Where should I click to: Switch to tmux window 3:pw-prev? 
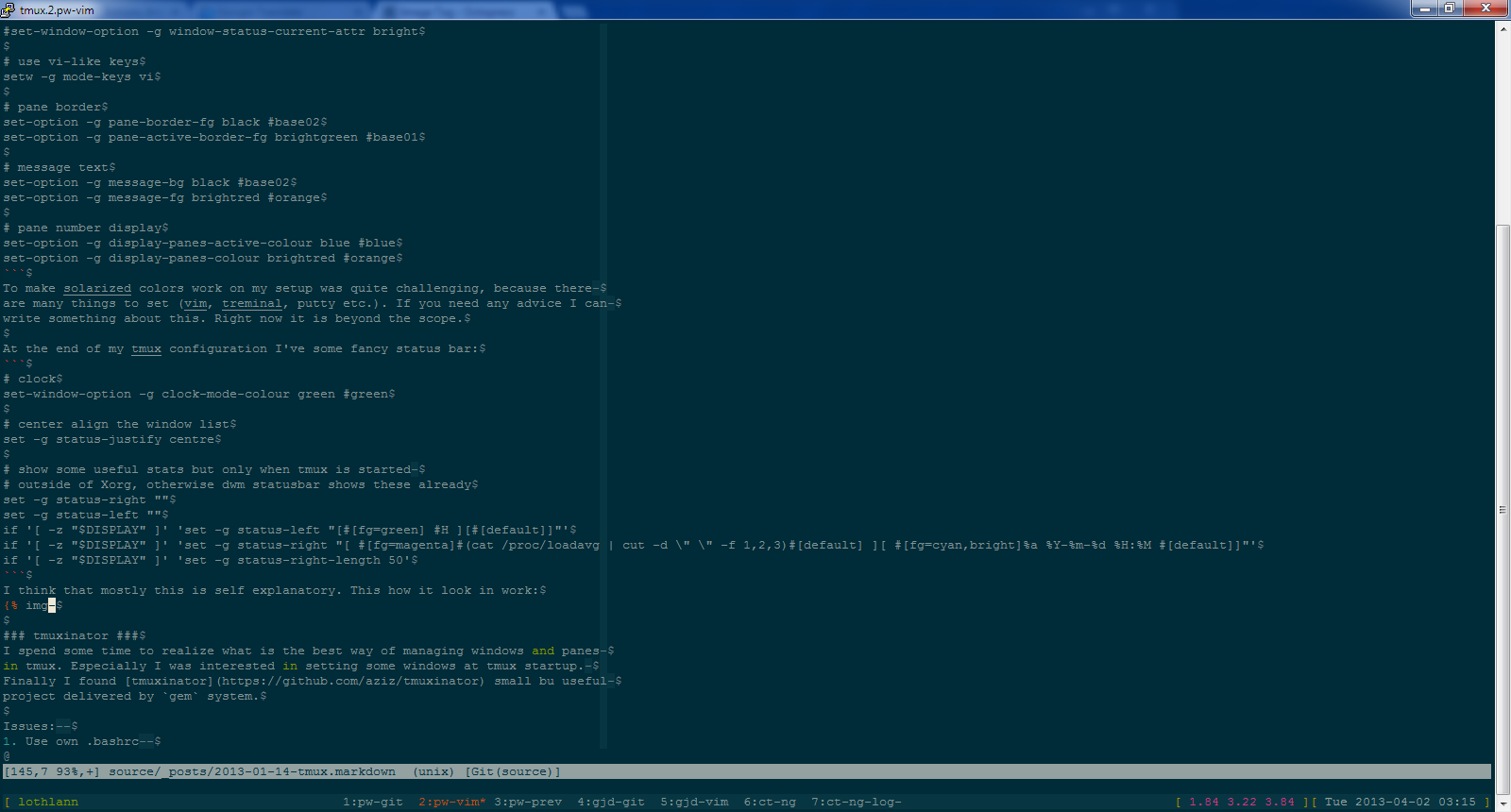[x=528, y=802]
